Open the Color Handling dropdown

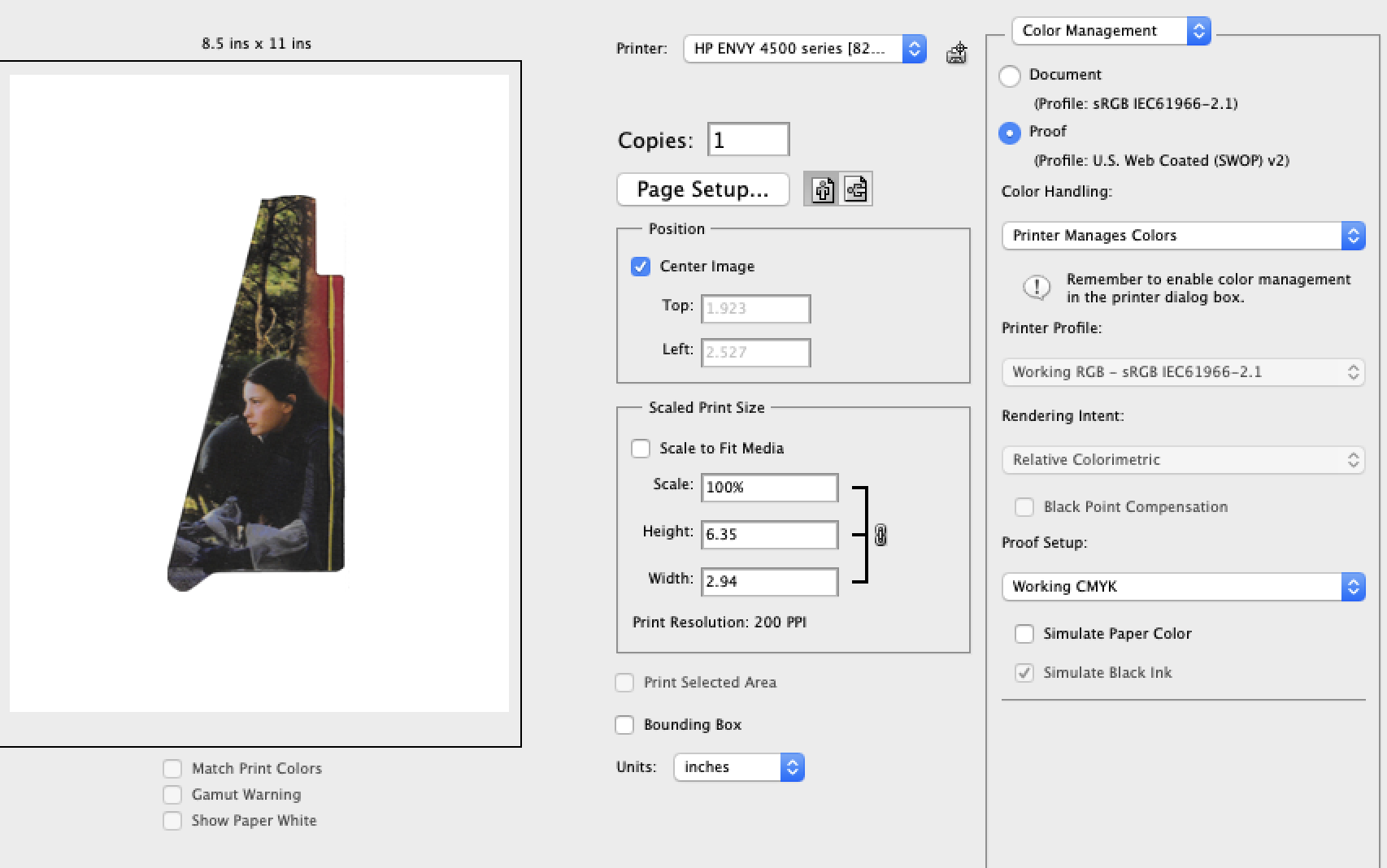[1182, 236]
